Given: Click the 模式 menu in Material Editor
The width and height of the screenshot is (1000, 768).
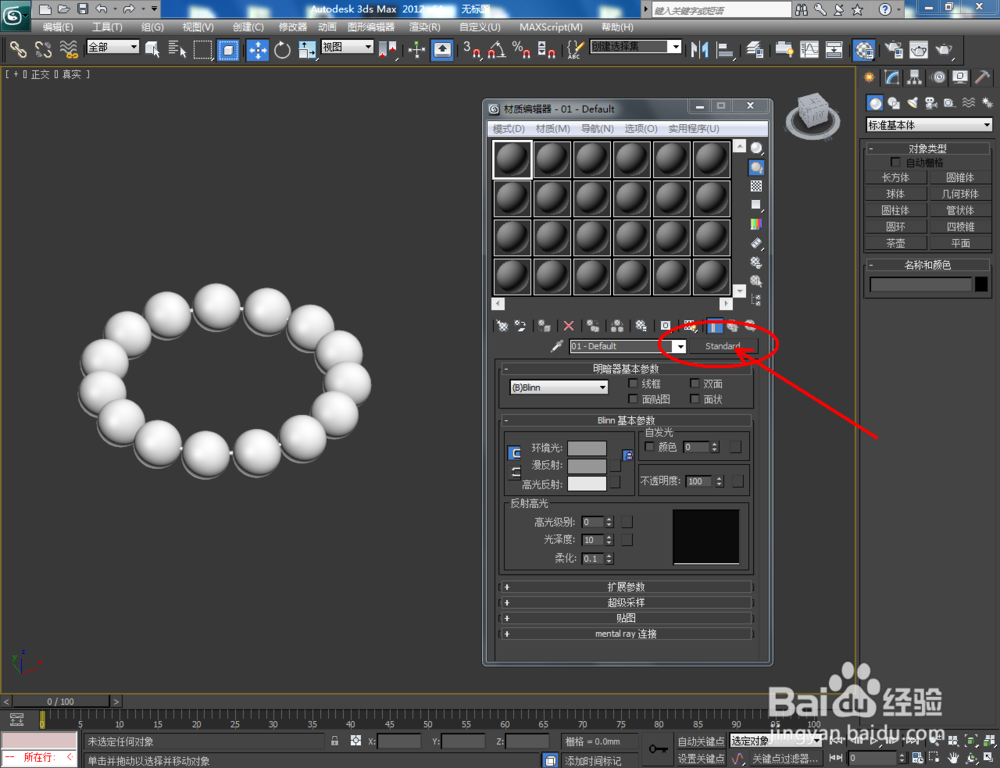Looking at the screenshot, I should pos(510,128).
